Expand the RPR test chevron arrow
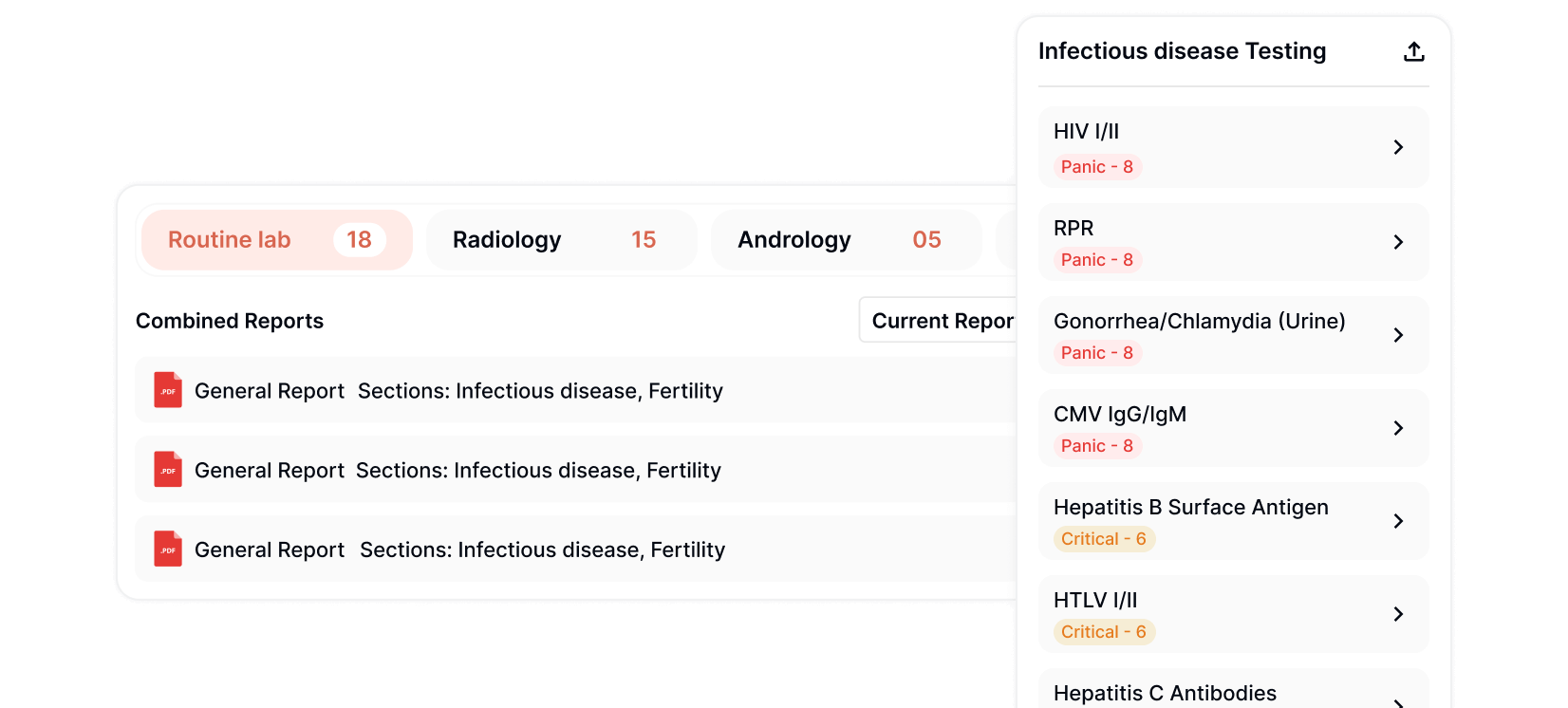 click(x=1398, y=242)
